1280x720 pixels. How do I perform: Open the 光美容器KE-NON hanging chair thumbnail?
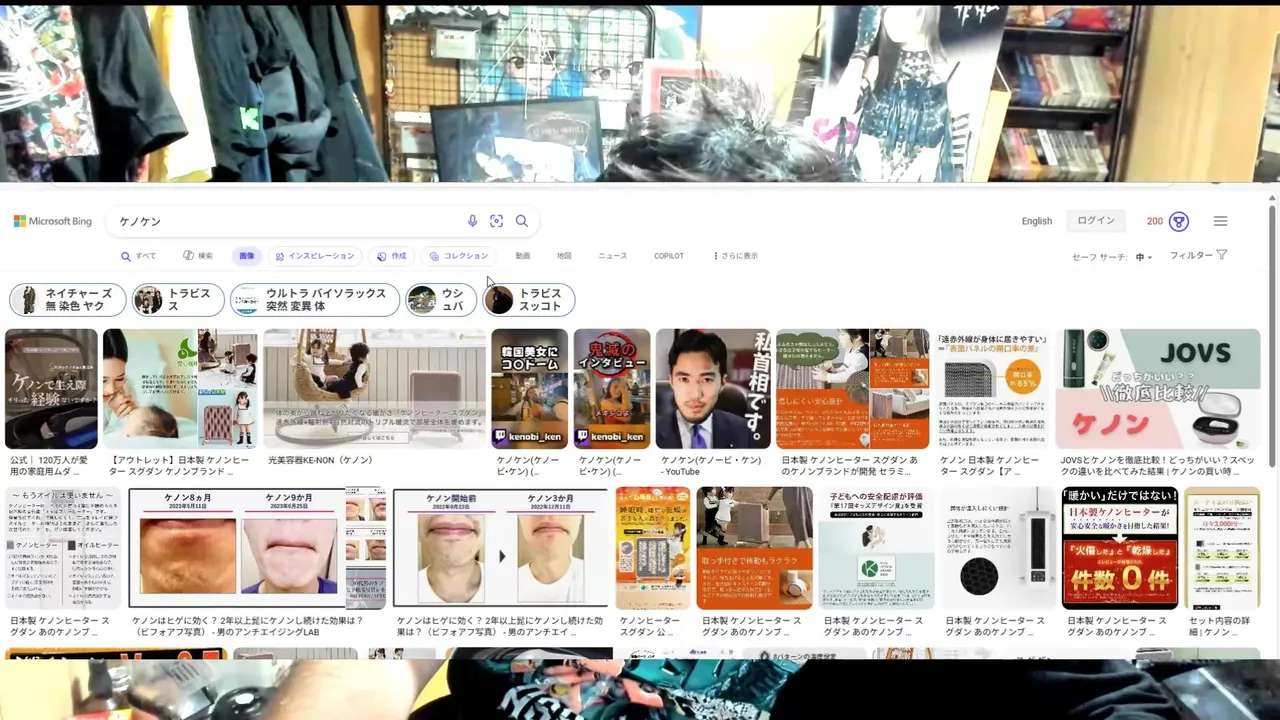pyautogui.click(x=374, y=389)
